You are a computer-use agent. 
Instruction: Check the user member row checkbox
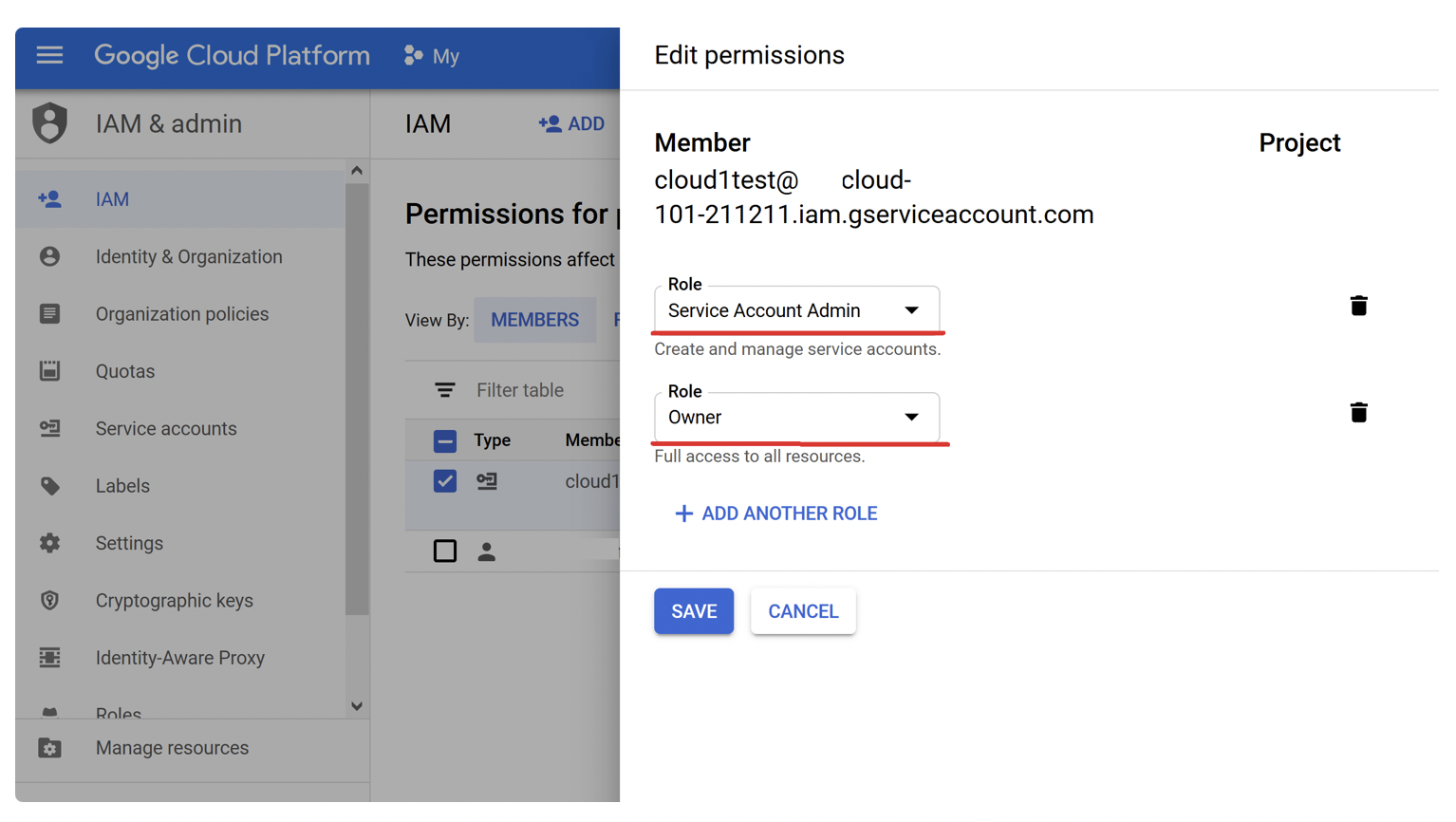point(444,551)
